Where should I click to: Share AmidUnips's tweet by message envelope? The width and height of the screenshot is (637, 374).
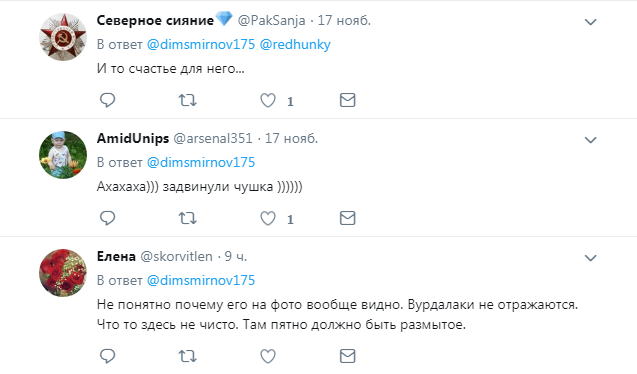(x=347, y=218)
